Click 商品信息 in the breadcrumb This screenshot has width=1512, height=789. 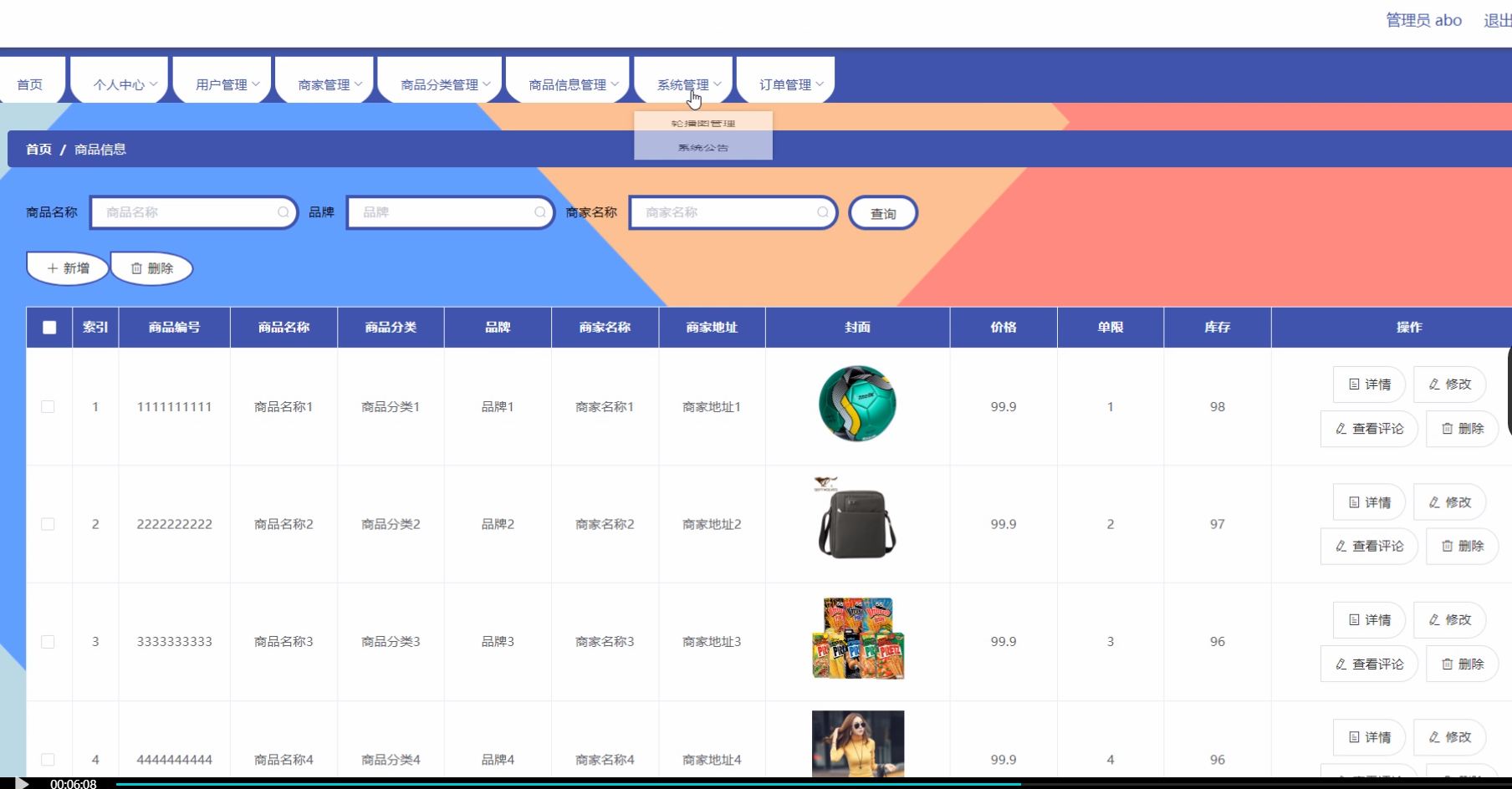click(100, 150)
